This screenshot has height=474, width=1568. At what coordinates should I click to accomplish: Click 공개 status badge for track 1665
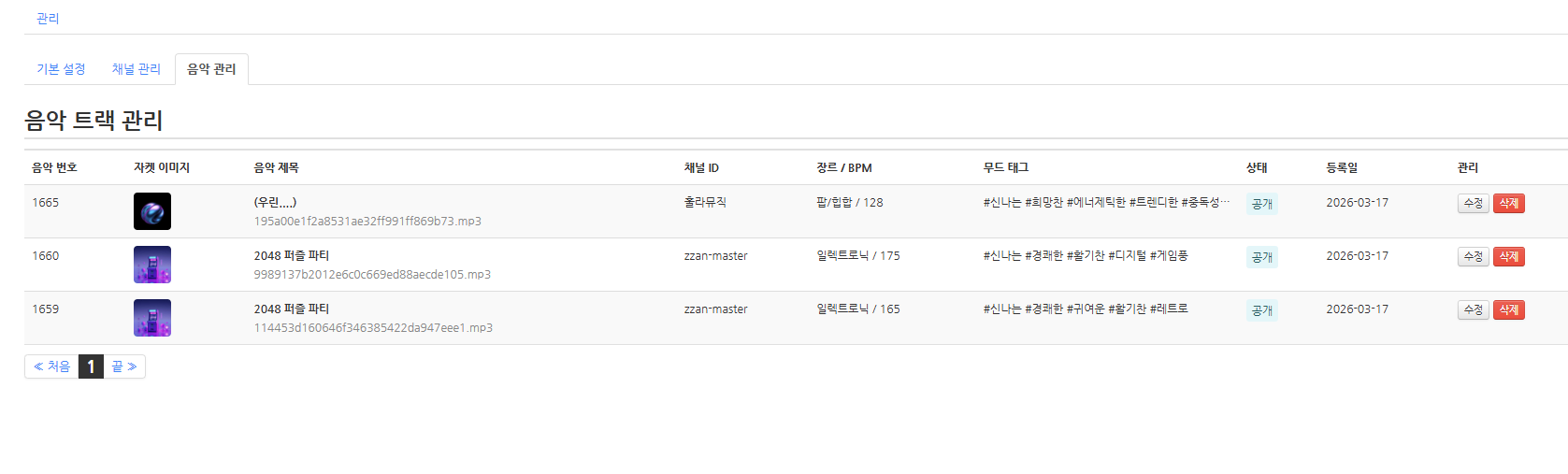(1261, 204)
